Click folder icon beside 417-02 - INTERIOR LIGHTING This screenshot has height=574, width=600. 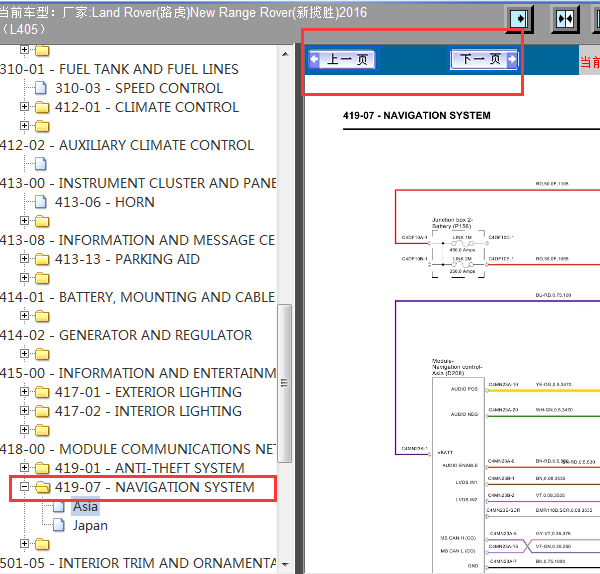tap(42, 411)
